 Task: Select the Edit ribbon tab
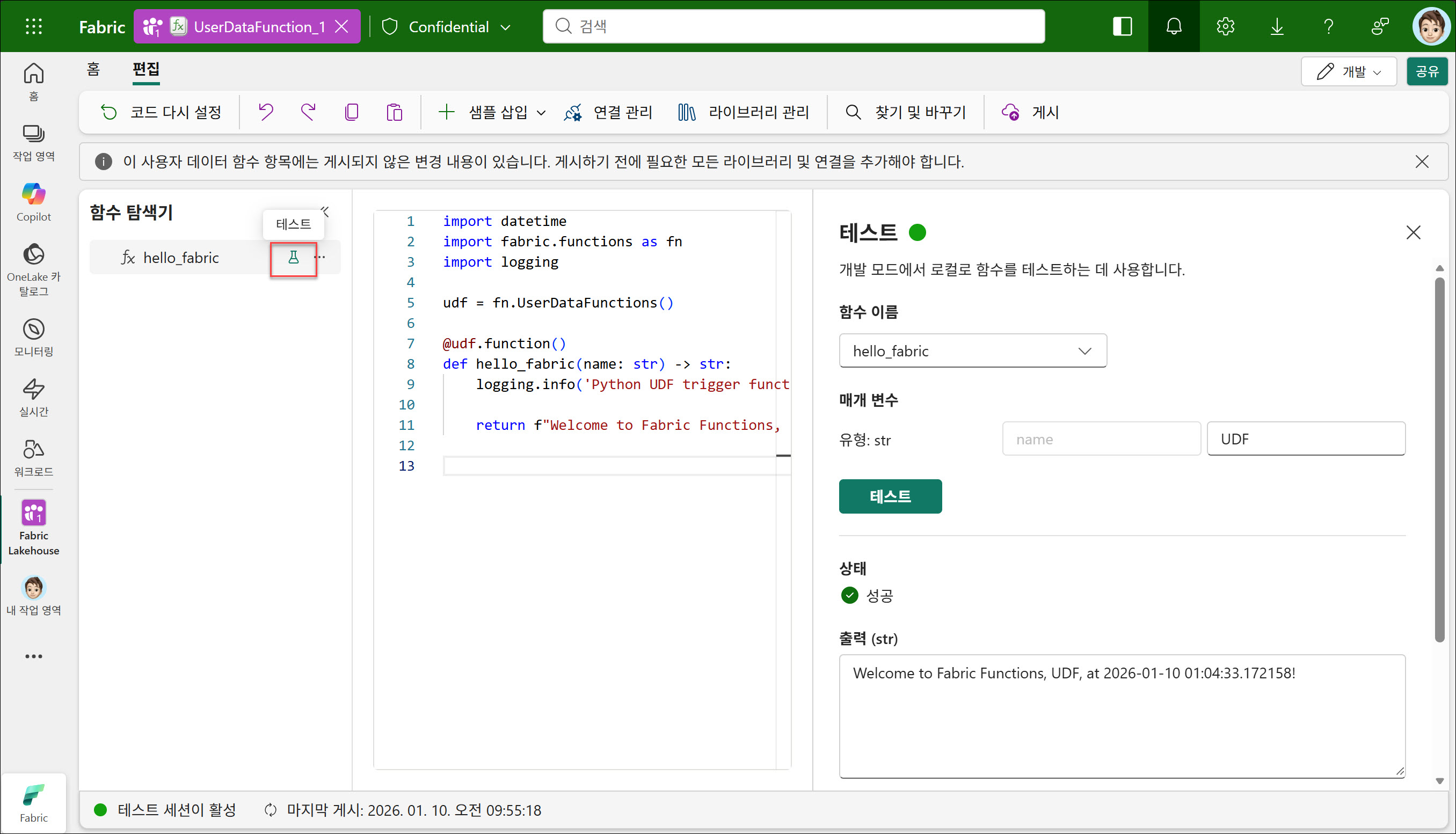point(145,69)
